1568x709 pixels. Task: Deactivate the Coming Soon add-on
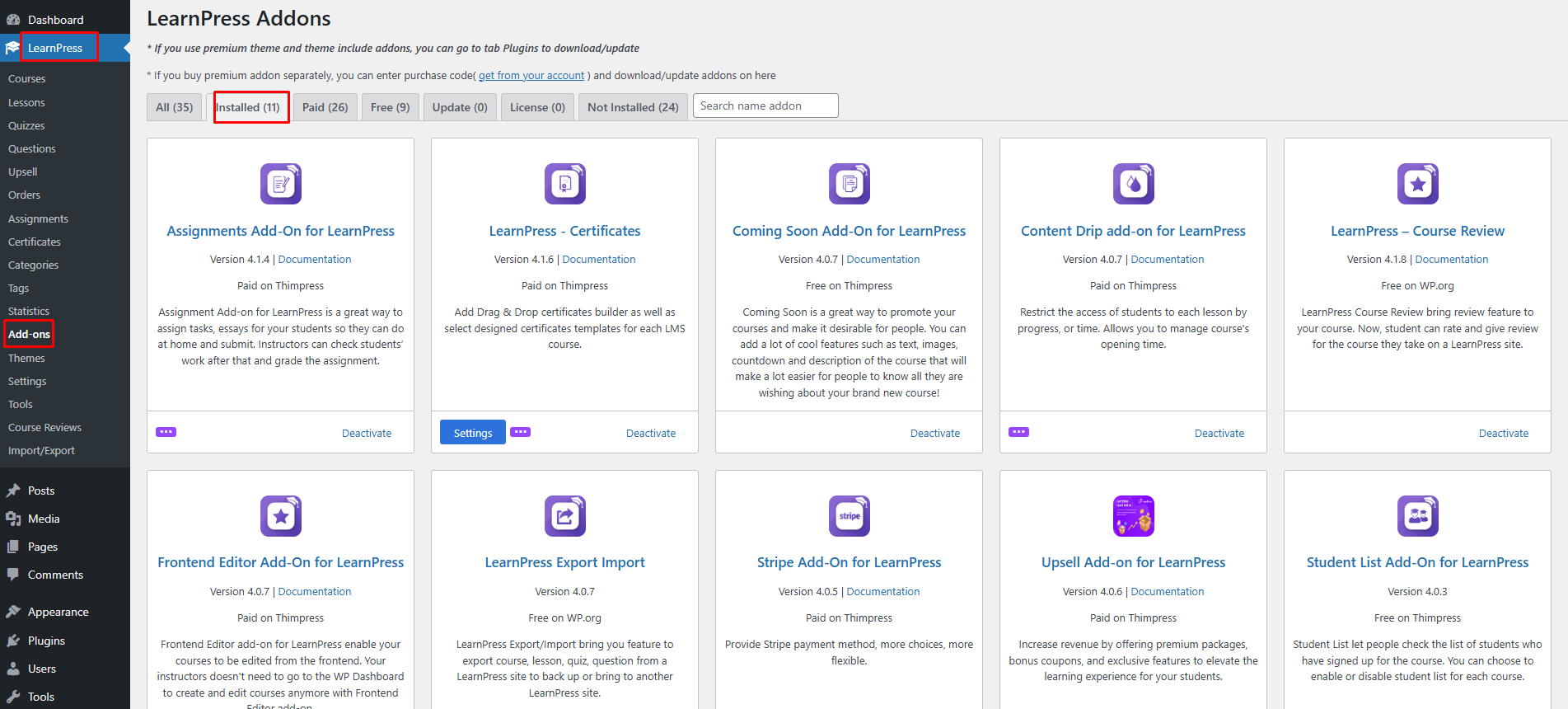(x=935, y=433)
